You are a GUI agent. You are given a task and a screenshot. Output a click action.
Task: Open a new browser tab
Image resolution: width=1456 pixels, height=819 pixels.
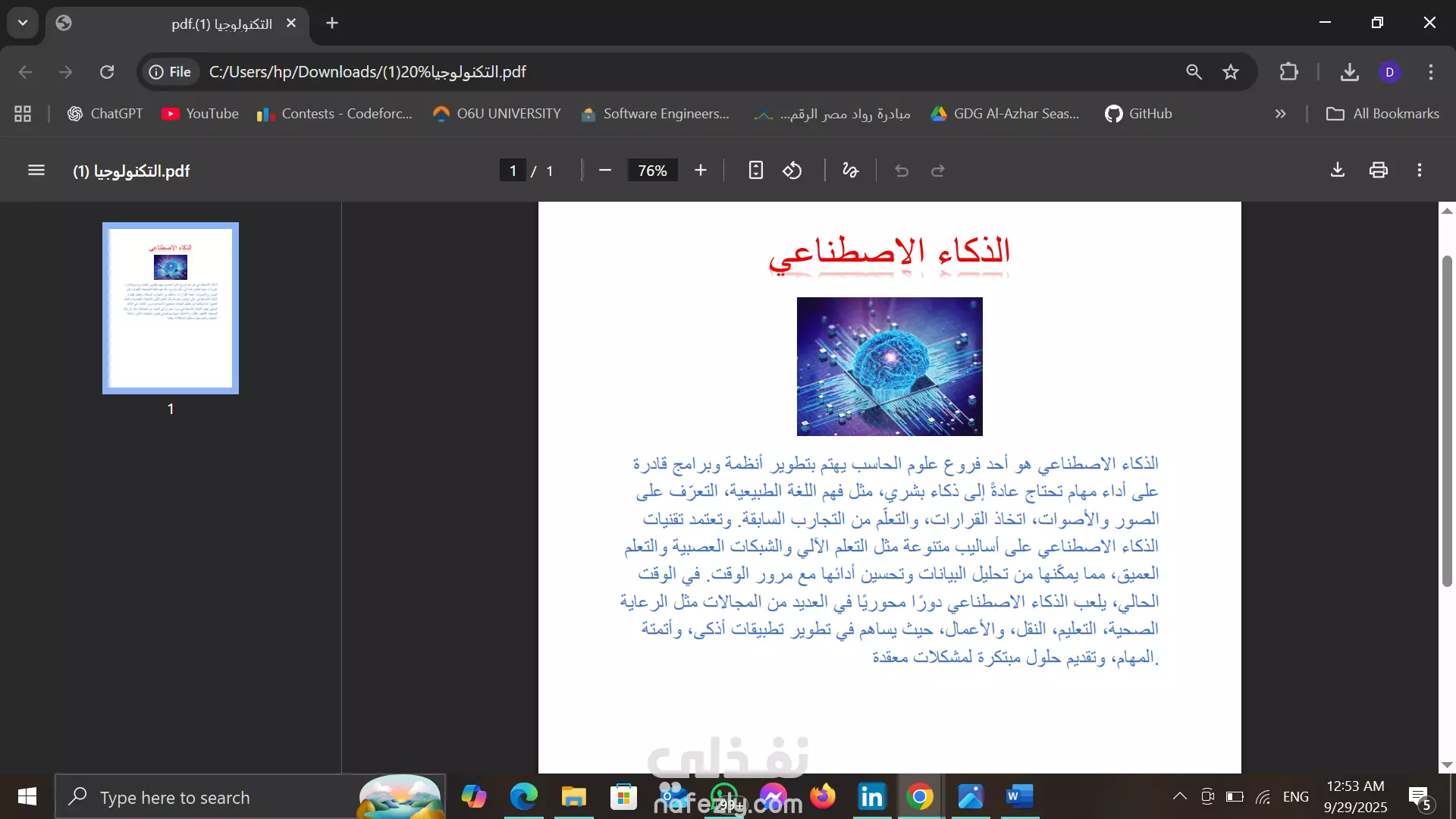tap(332, 23)
